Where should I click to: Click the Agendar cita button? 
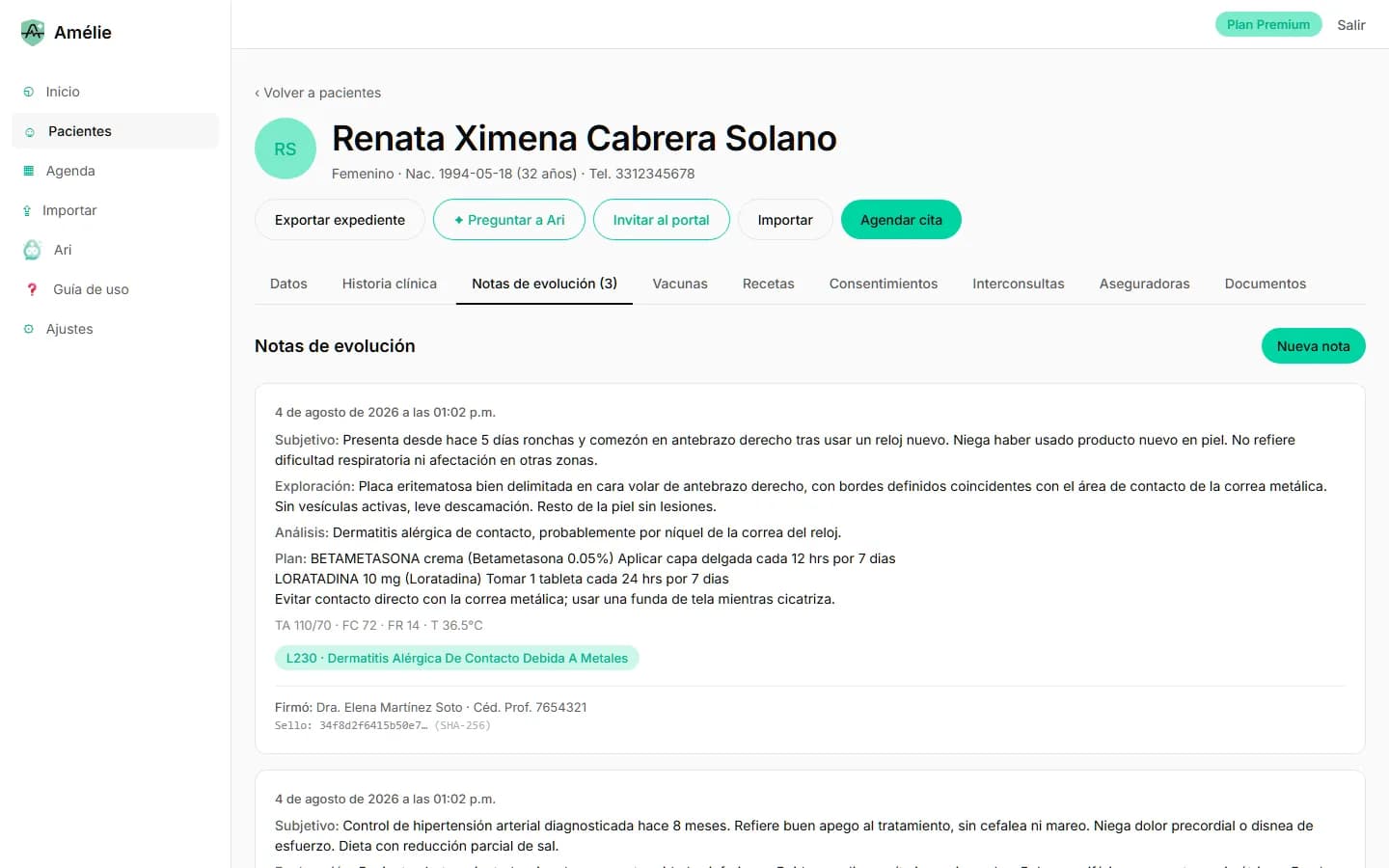point(901,220)
